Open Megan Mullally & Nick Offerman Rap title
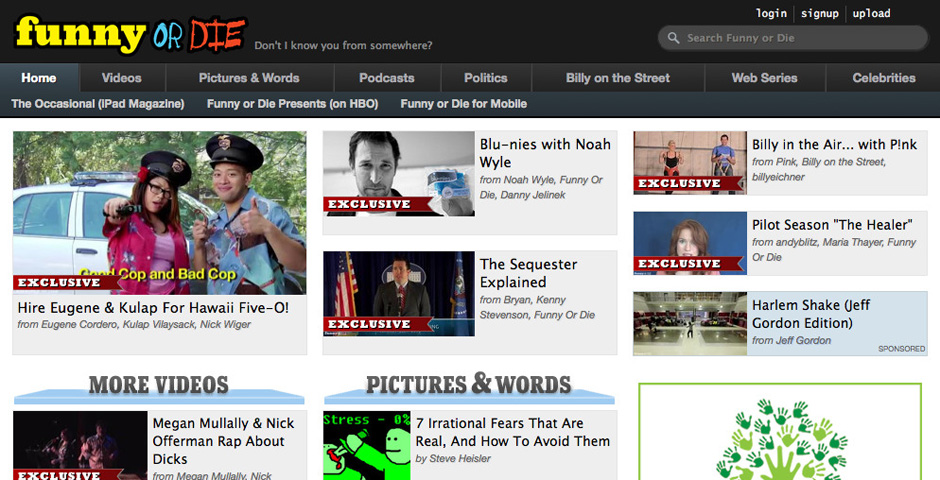This screenshot has height=480, width=940. (223, 440)
